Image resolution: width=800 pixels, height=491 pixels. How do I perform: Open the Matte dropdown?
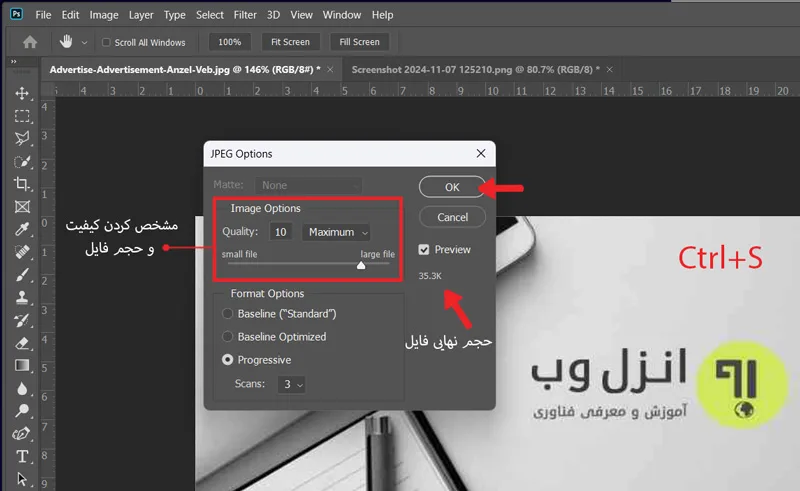coord(309,185)
